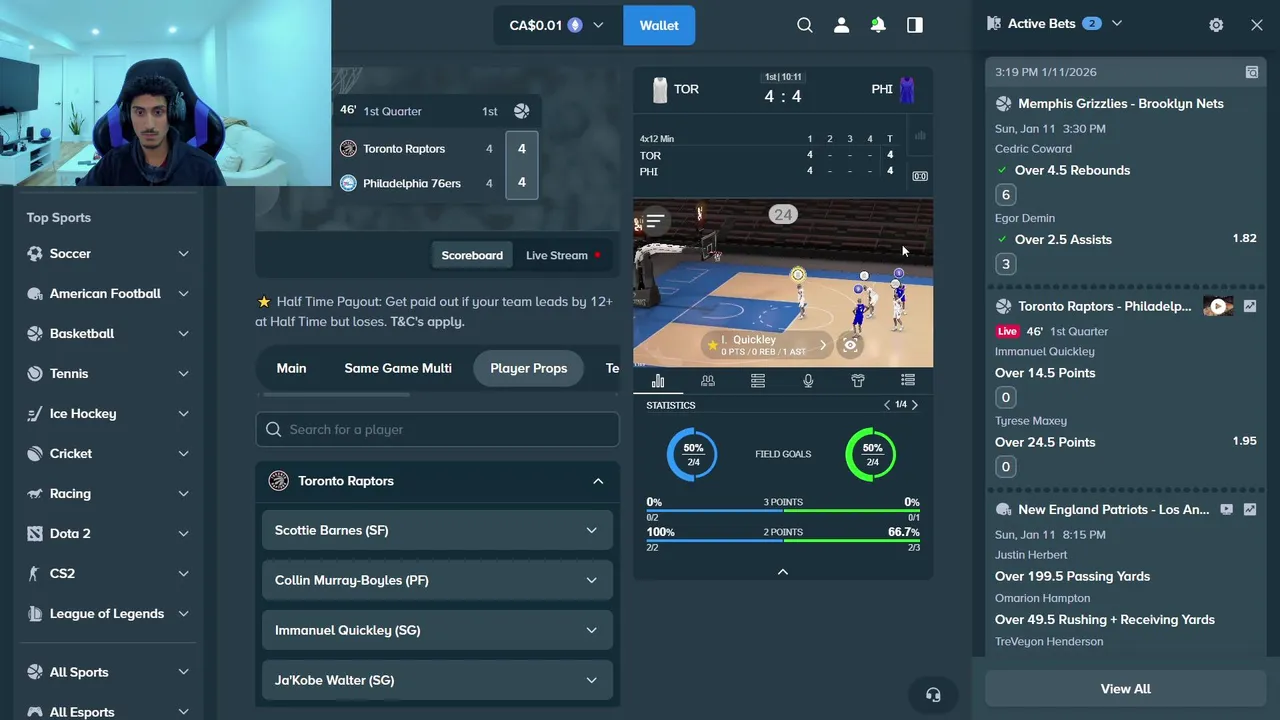
Task: Select the lineups jersey tab in tracker
Action: point(858,380)
